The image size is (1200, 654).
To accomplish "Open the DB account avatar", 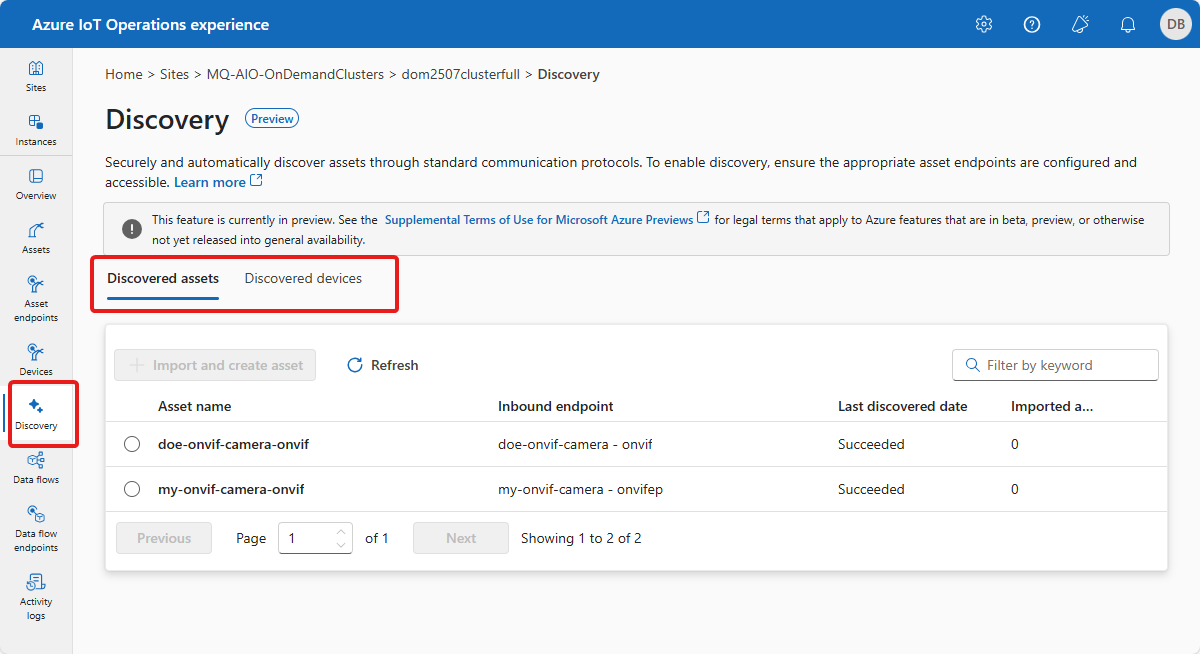I will pos(1174,24).
